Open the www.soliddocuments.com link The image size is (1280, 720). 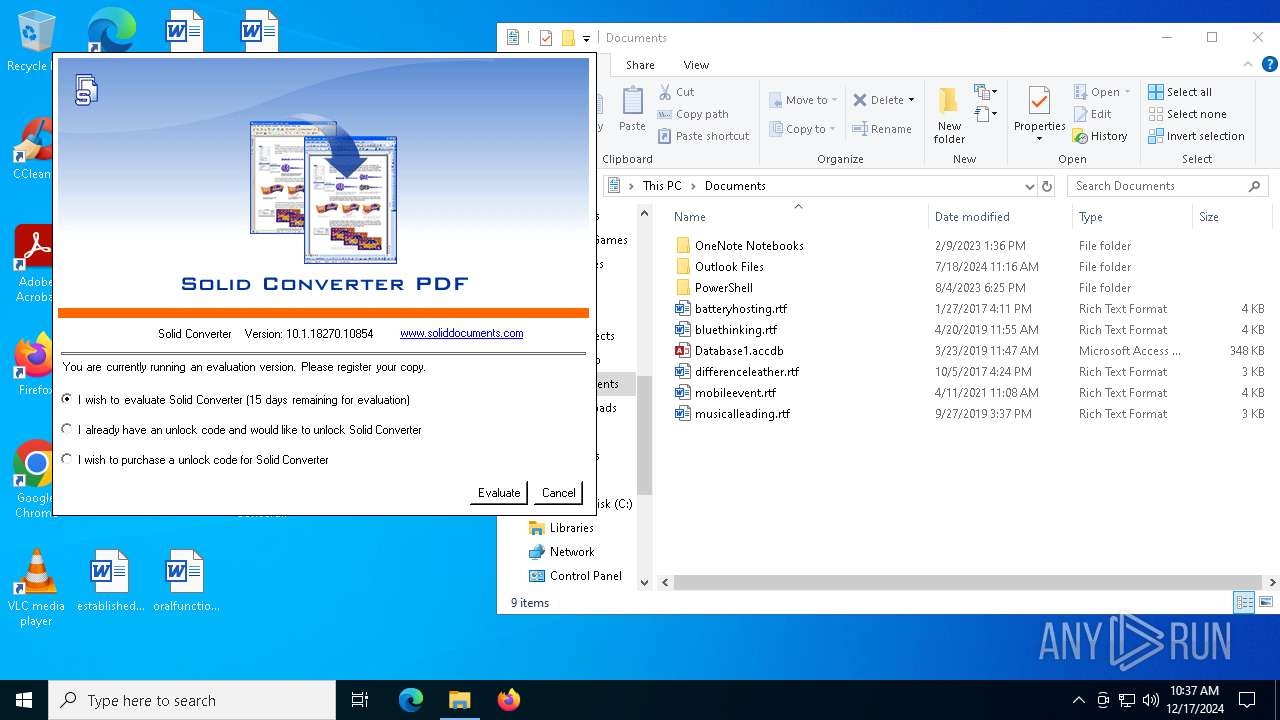[461, 333]
